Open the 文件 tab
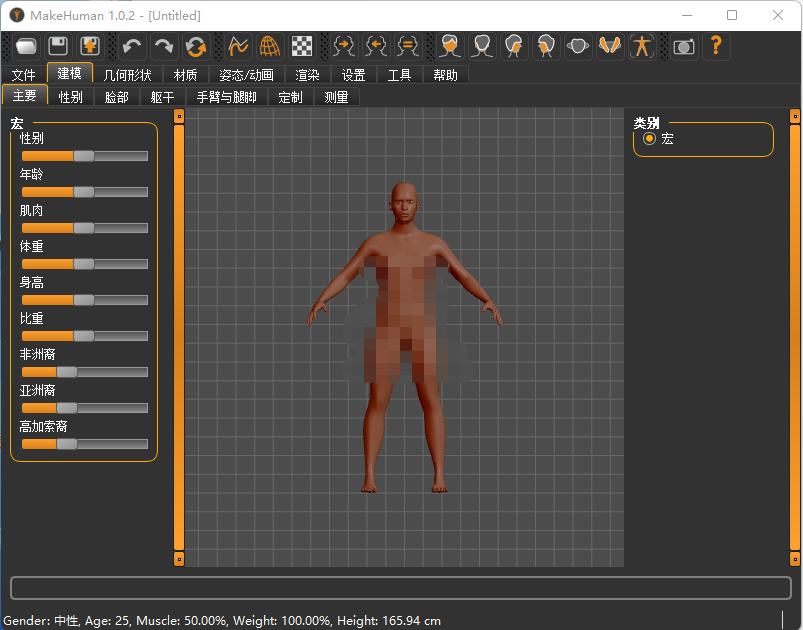The width and height of the screenshot is (803, 630). (x=24, y=75)
